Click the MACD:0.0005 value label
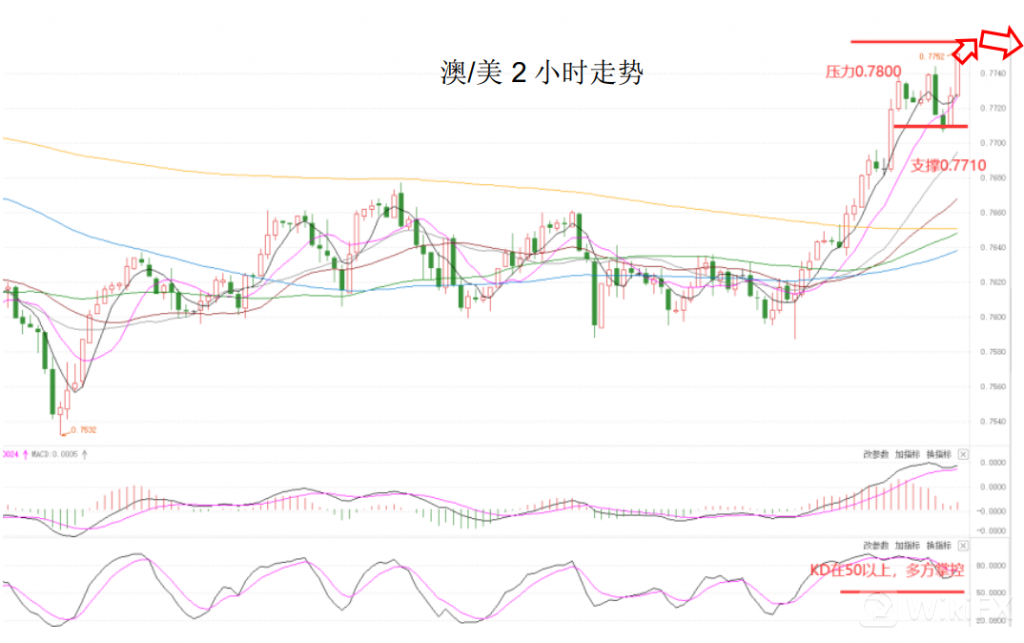Viewport: 1024px width, 643px height. click(x=54, y=454)
